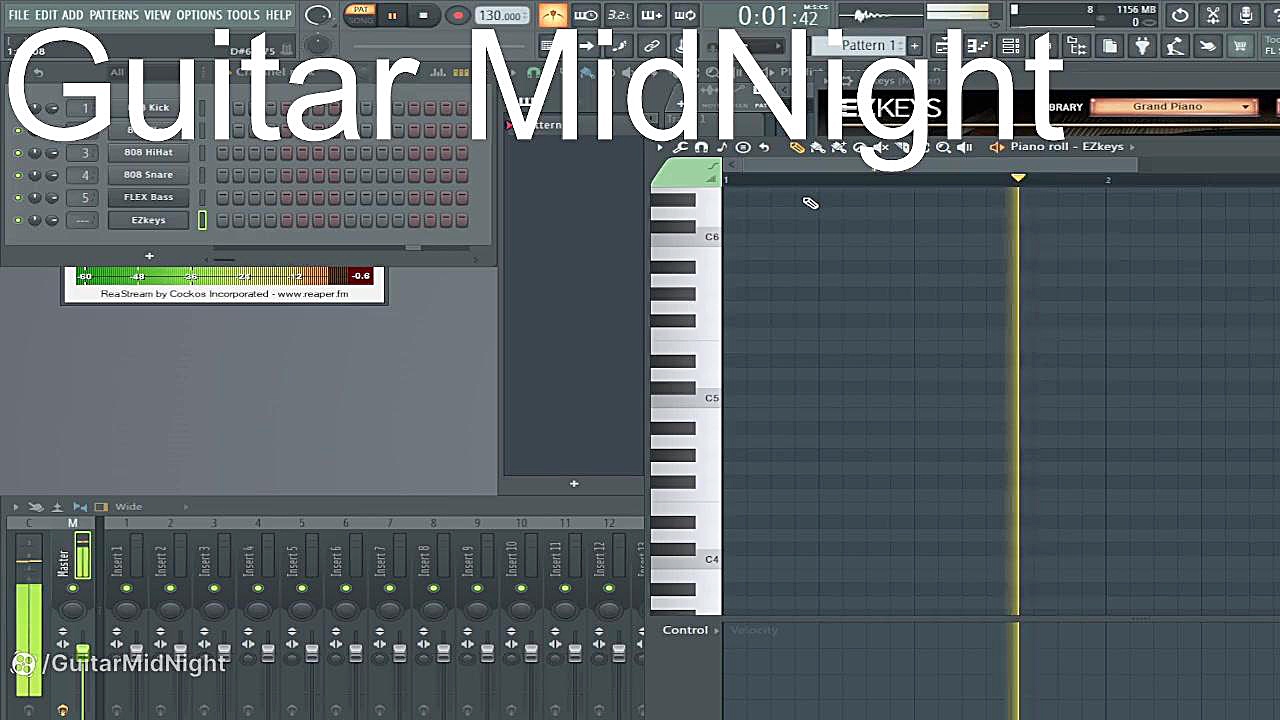
Task: Open the tempo tapper icon
Action: [1175, 46]
